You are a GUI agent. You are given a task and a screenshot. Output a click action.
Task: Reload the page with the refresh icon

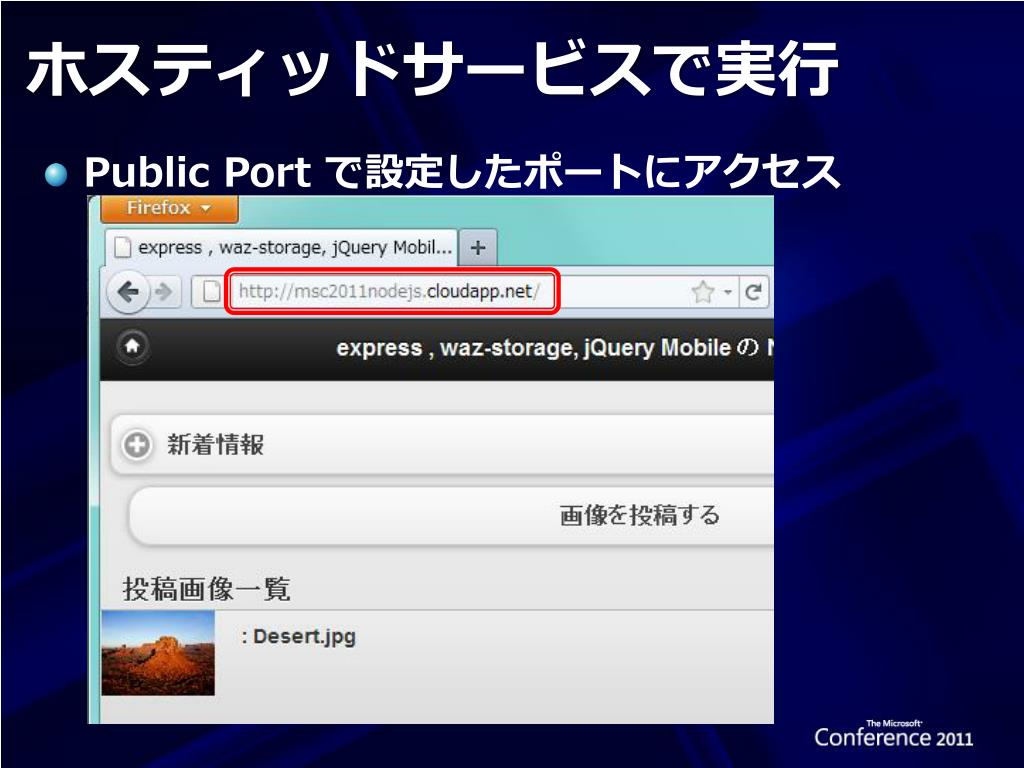tap(754, 292)
